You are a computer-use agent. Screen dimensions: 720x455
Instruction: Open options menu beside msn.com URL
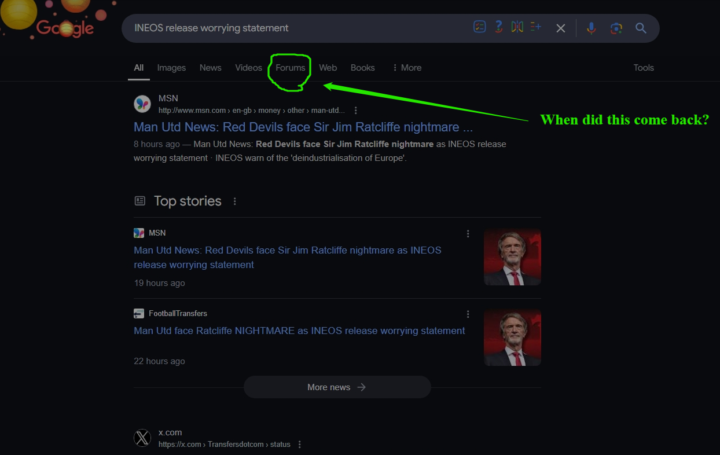(x=355, y=110)
